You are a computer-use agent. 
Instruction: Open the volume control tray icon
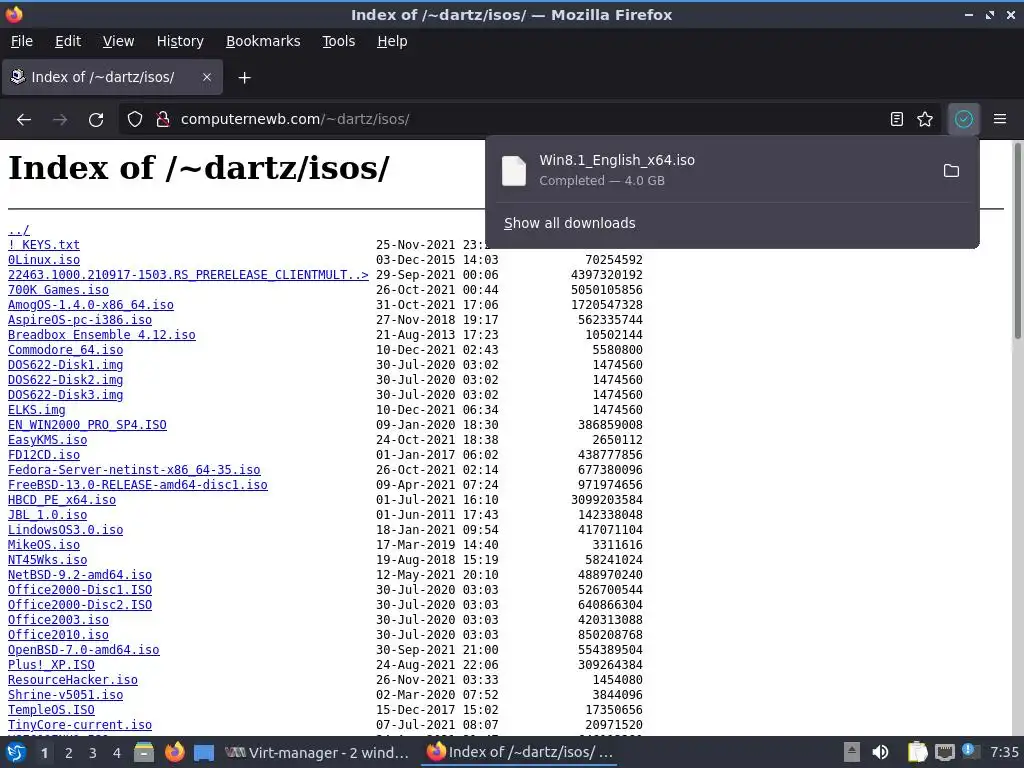880,752
